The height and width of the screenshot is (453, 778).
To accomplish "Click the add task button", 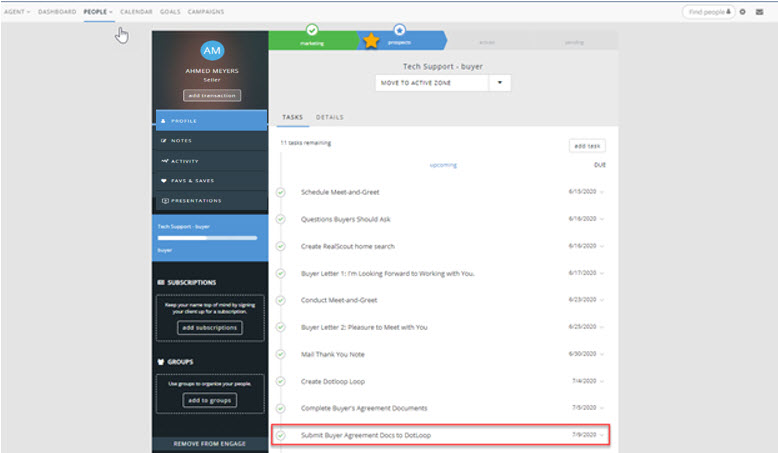I will 587,146.
